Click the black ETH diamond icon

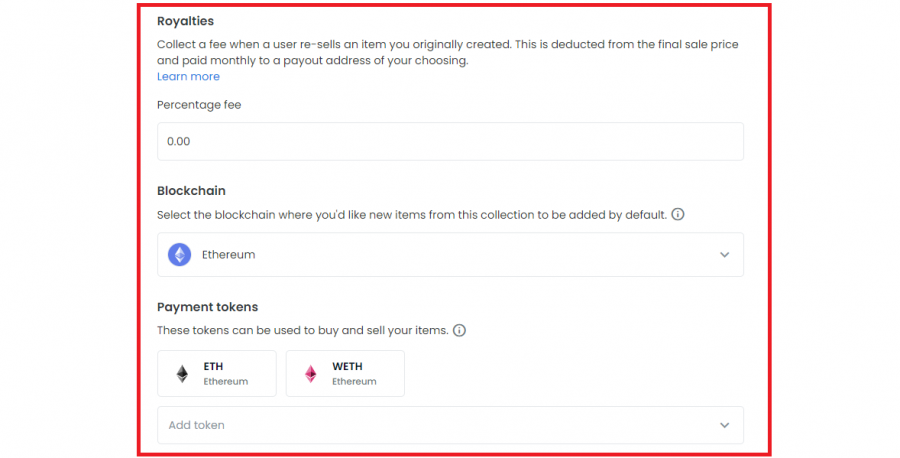pyautogui.click(x=182, y=374)
